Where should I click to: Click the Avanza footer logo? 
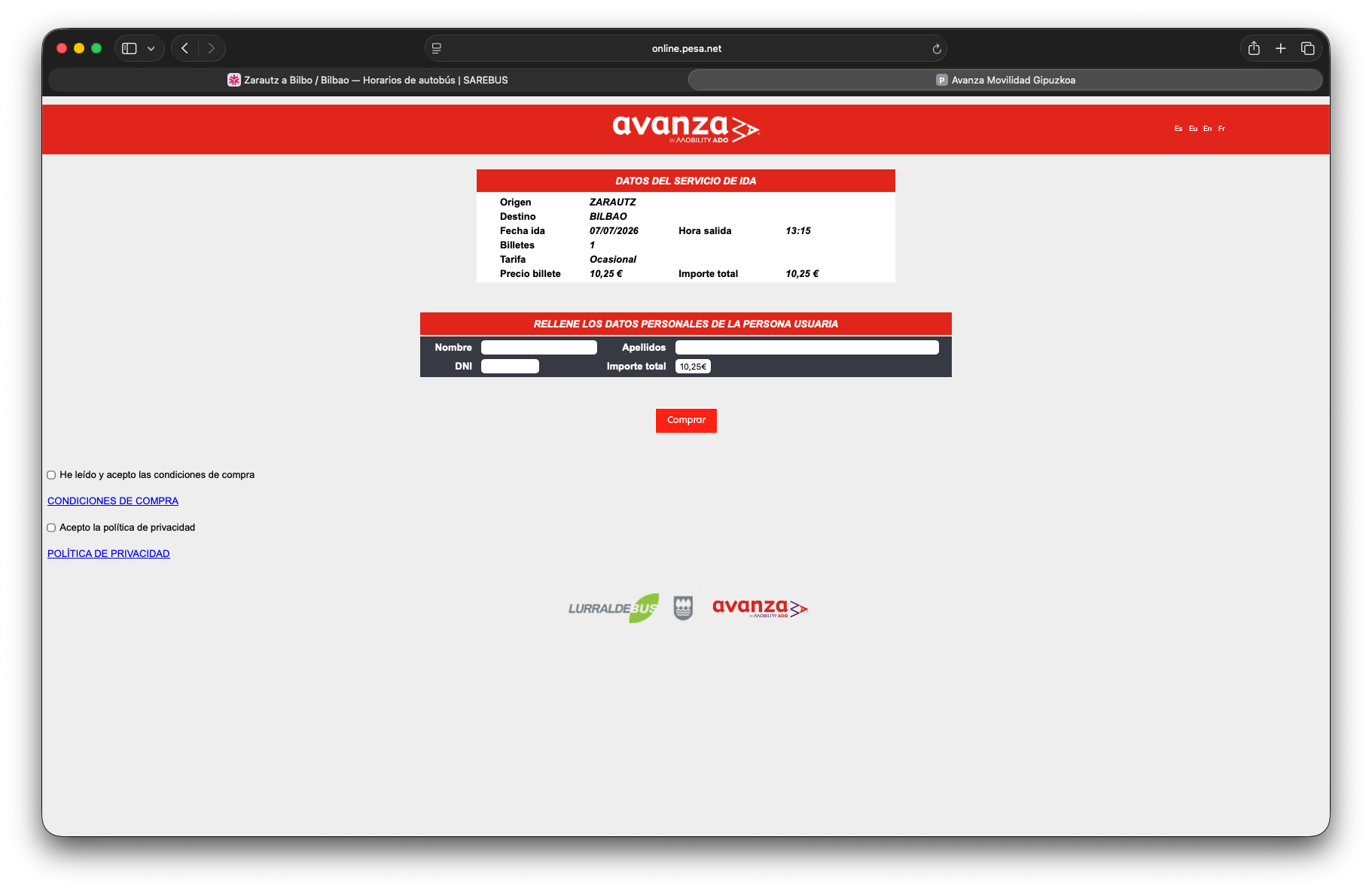pos(760,607)
